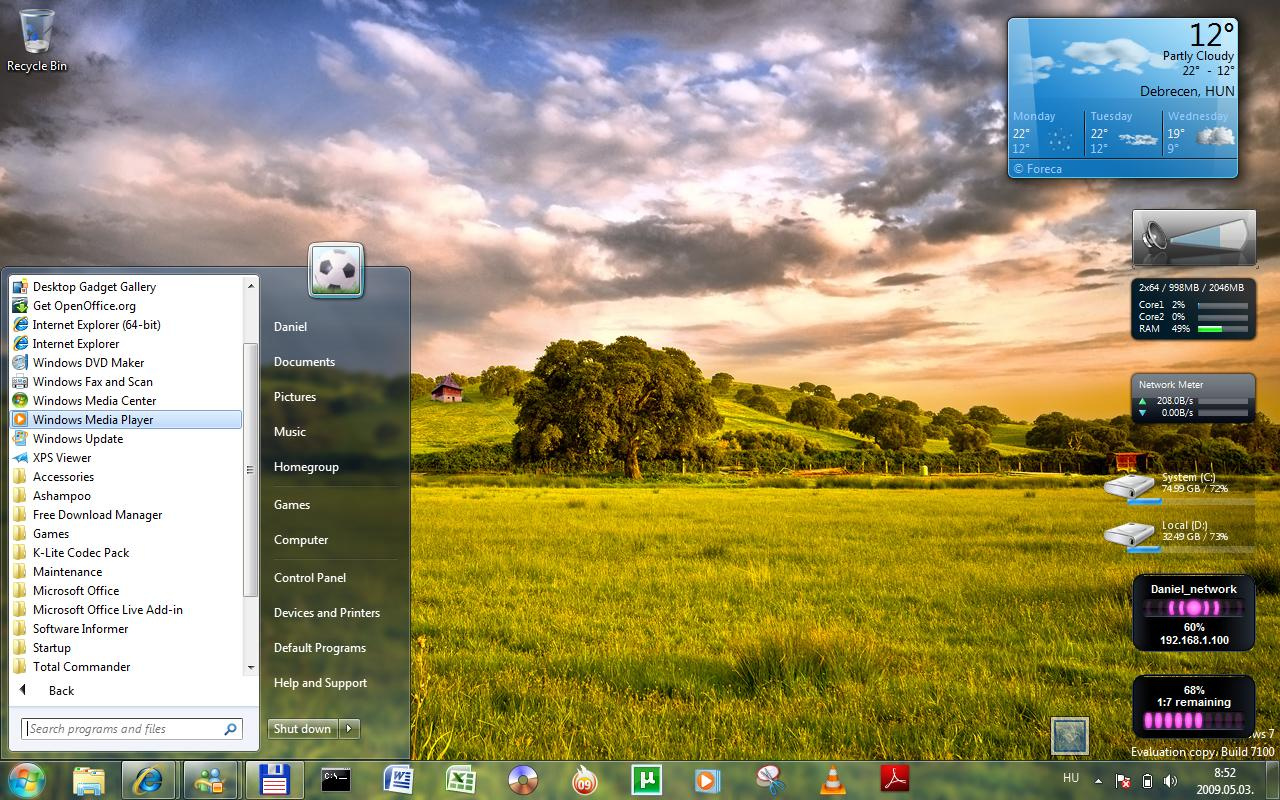Open the Local (D:) drive gadget
This screenshot has height=800, width=1280.
click(1180, 534)
